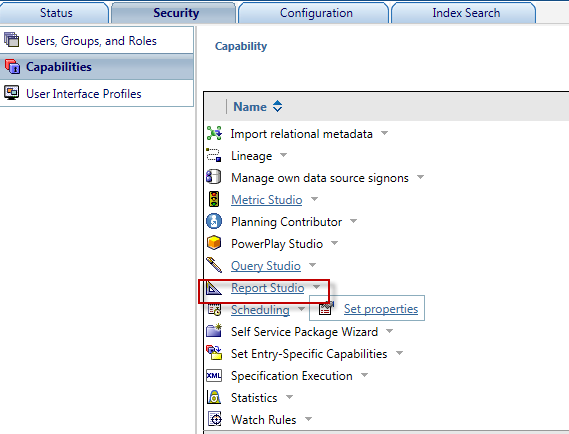Select Self Service Package Wizard text
Screen dimensions: 569x434
tap(304, 332)
